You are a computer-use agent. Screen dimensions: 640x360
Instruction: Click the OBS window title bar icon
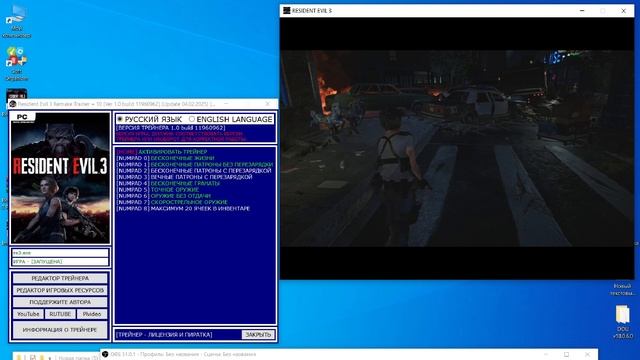pos(105,354)
